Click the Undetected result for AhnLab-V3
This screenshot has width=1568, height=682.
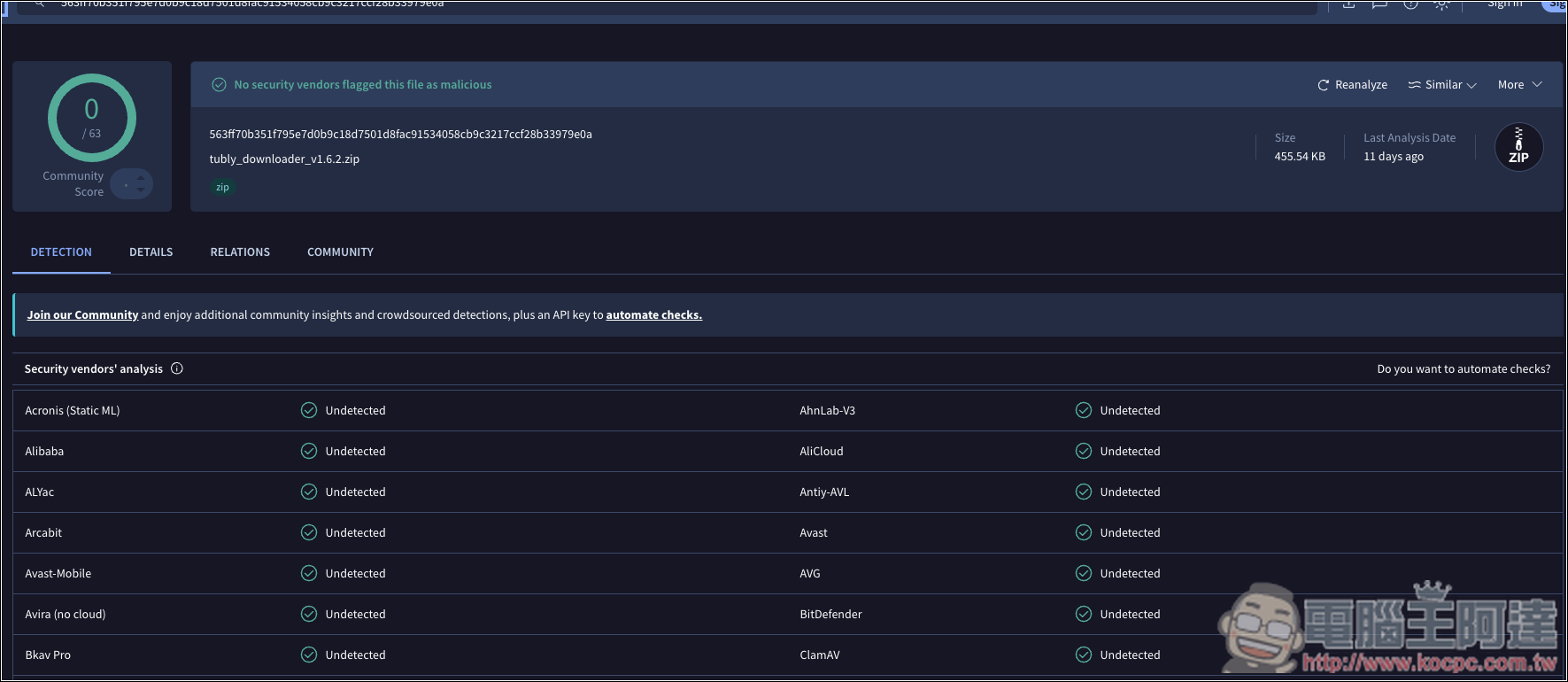coord(1131,411)
